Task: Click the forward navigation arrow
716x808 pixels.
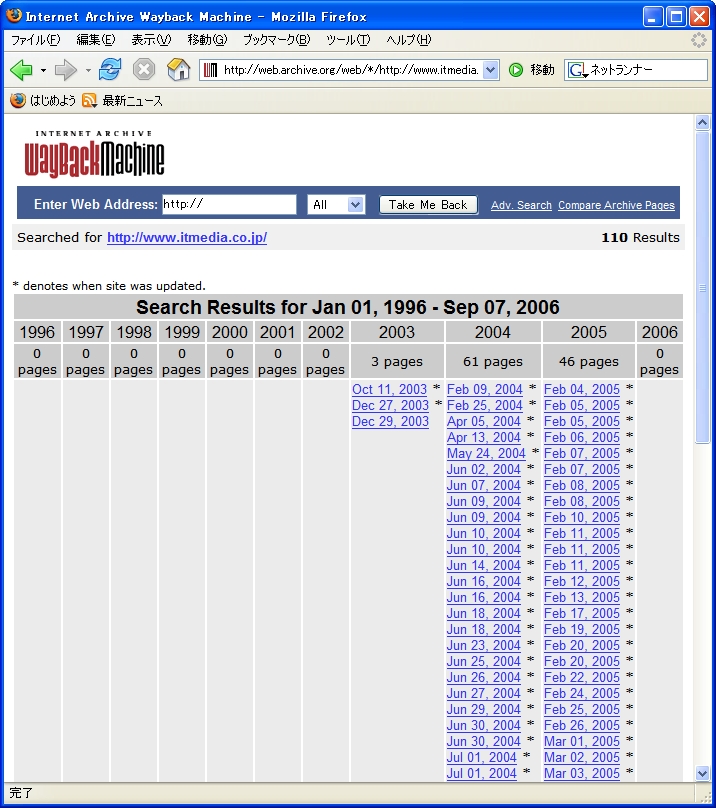Action: pyautogui.click(x=65, y=70)
